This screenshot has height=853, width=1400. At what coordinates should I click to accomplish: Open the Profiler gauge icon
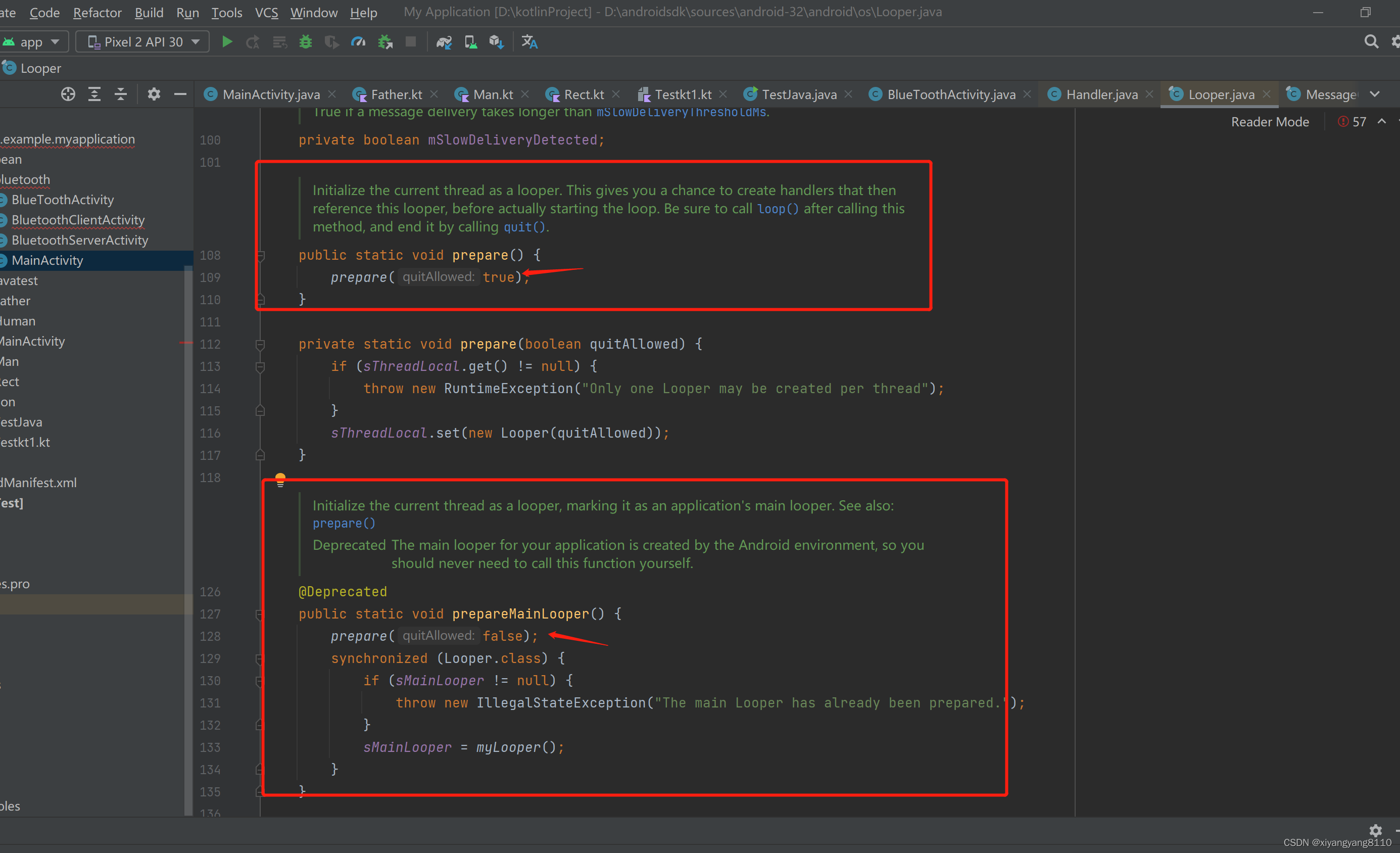click(x=358, y=42)
